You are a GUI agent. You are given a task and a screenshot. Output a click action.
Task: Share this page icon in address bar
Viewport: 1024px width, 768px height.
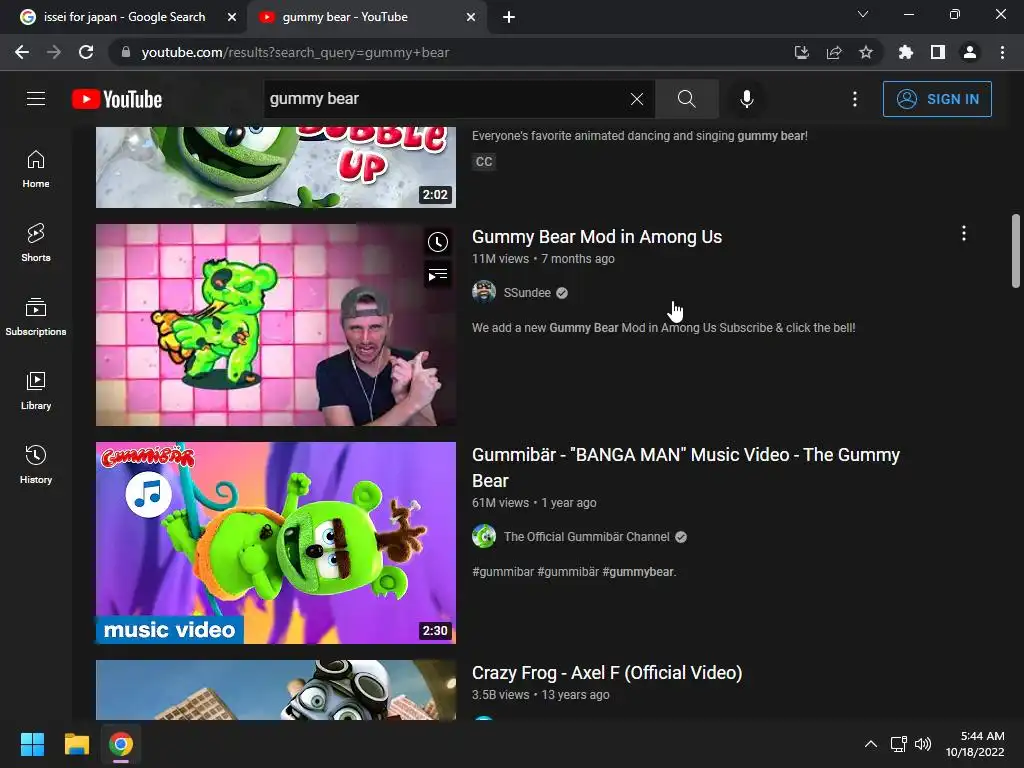(x=834, y=52)
